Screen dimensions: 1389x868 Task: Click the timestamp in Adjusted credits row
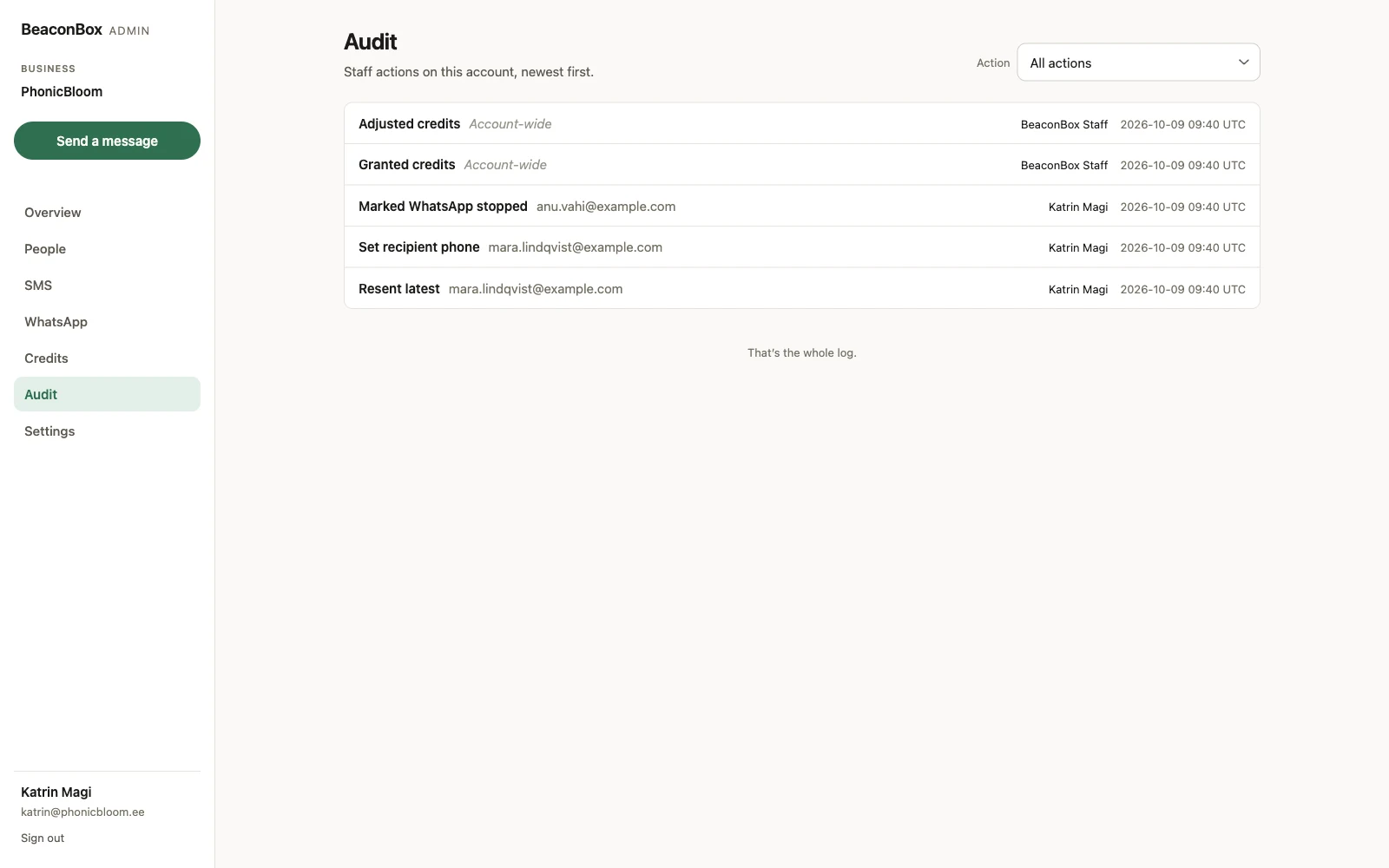(x=1183, y=125)
